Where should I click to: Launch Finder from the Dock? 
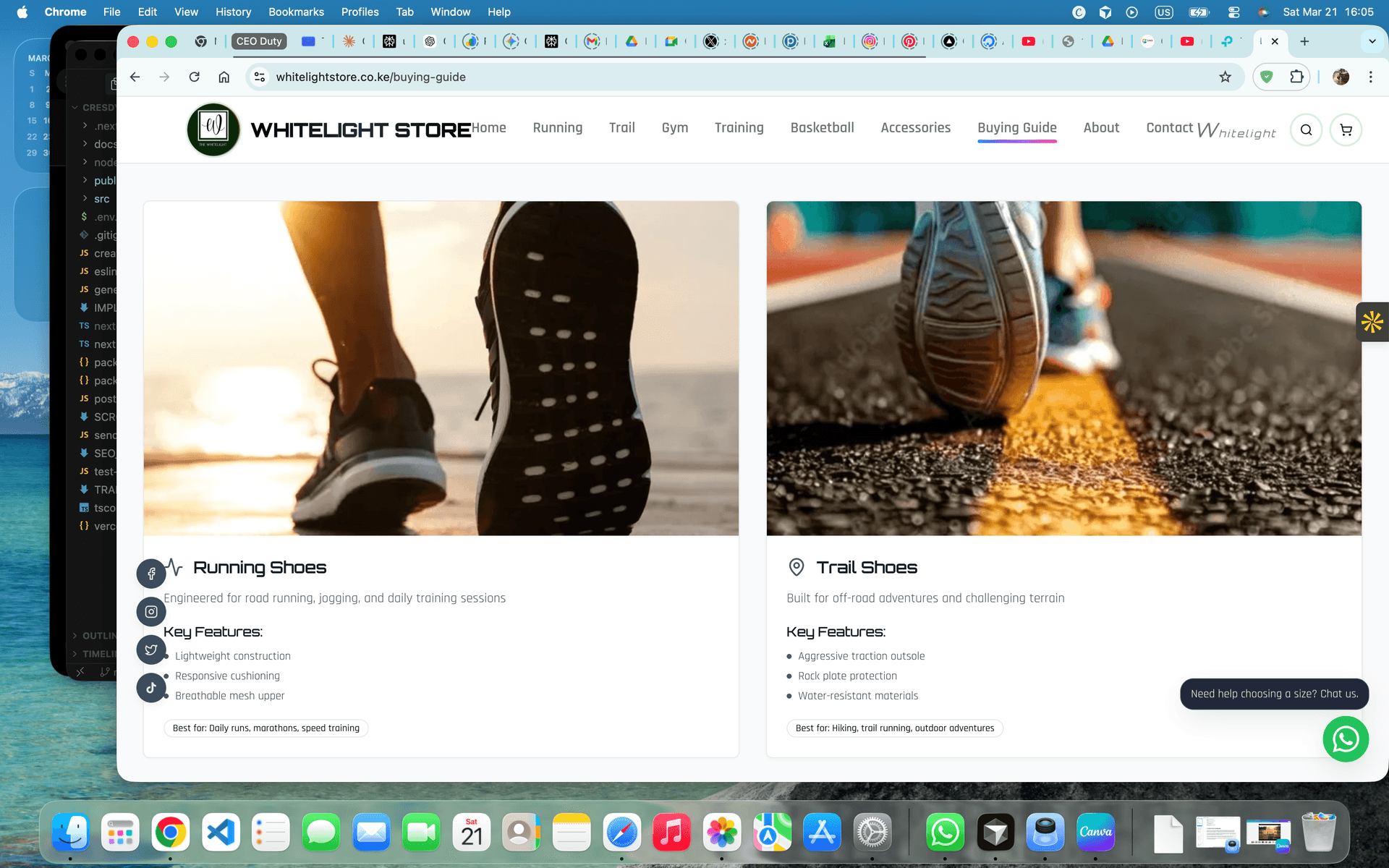pos(70,833)
